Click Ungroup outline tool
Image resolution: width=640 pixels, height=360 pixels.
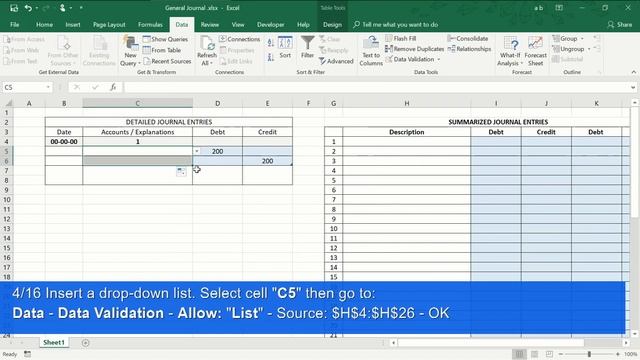(x=568, y=49)
